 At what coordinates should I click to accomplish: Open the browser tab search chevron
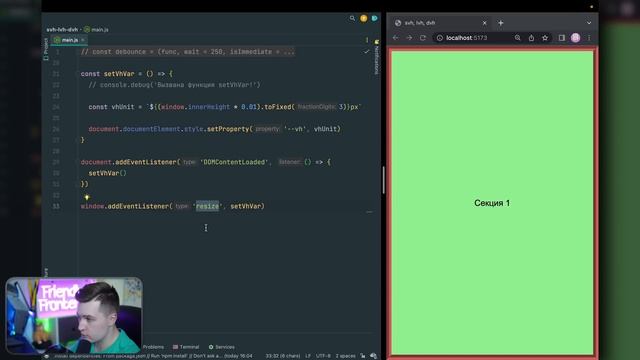[589, 23]
